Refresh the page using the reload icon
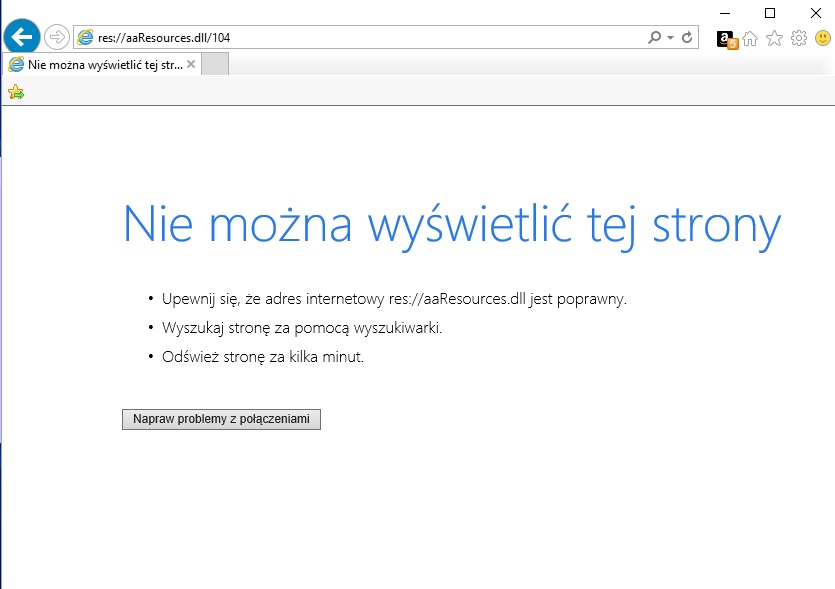835x589 pixels. coord(687,37)
